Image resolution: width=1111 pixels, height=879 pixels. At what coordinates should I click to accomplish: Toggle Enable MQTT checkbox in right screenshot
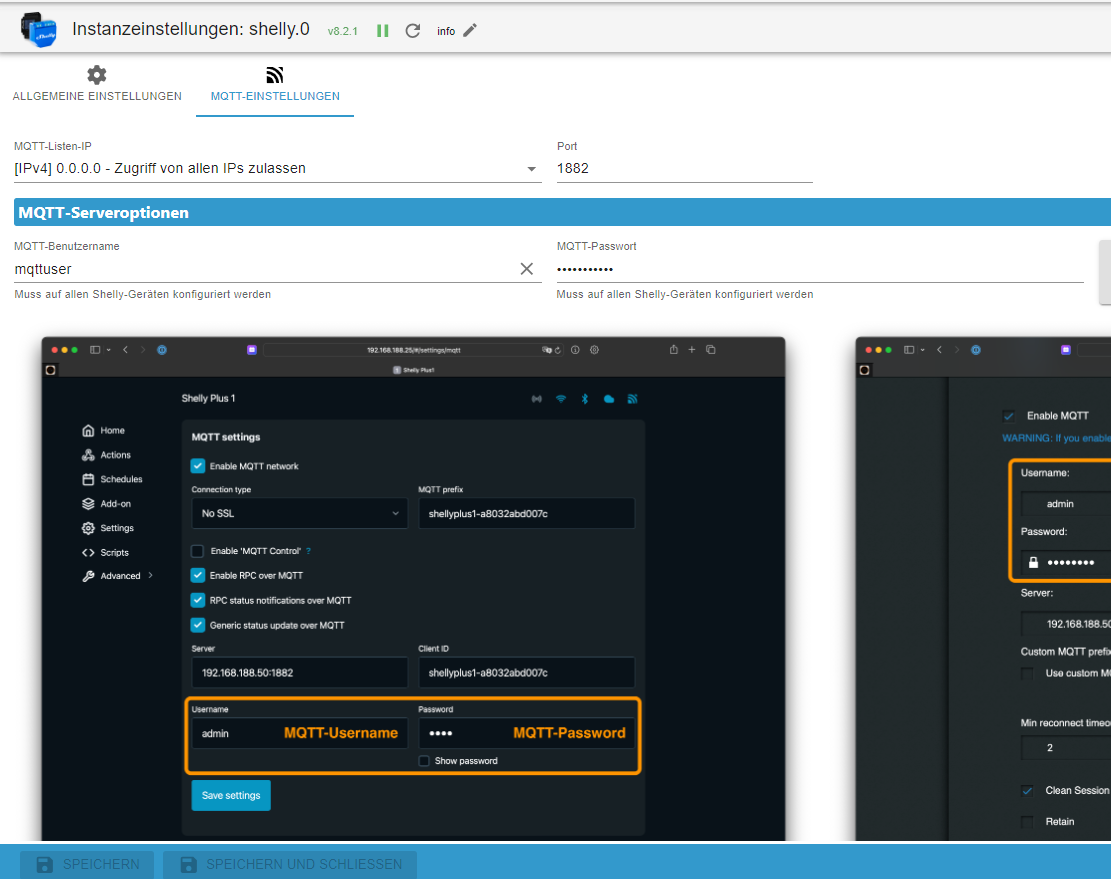tap(1009, 416)
